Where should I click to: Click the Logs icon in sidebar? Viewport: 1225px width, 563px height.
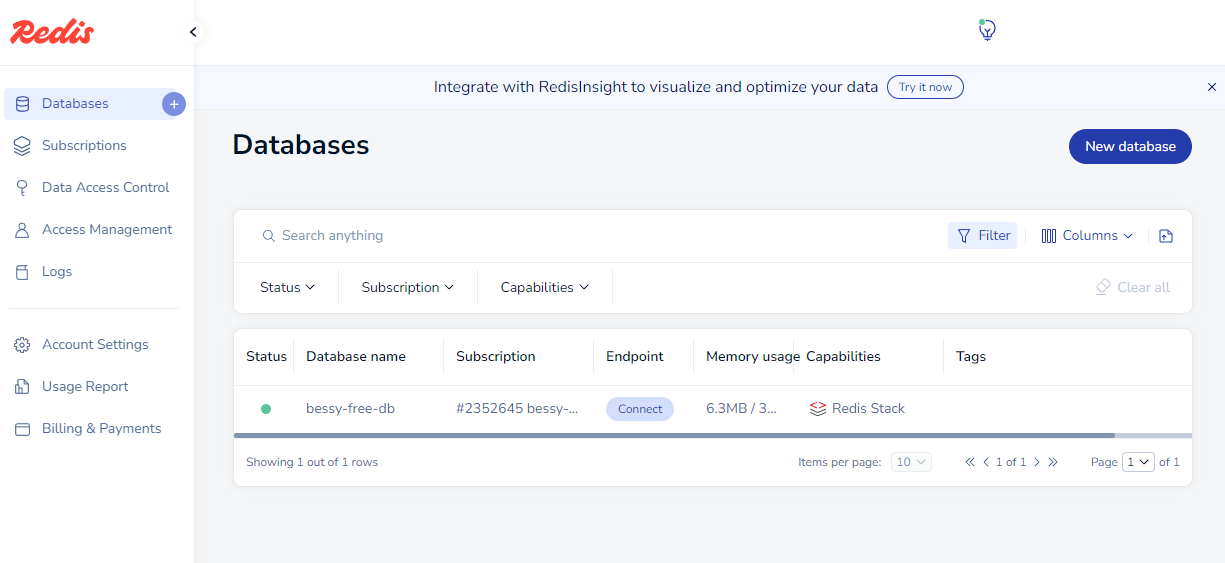click(x=22, y=271)
